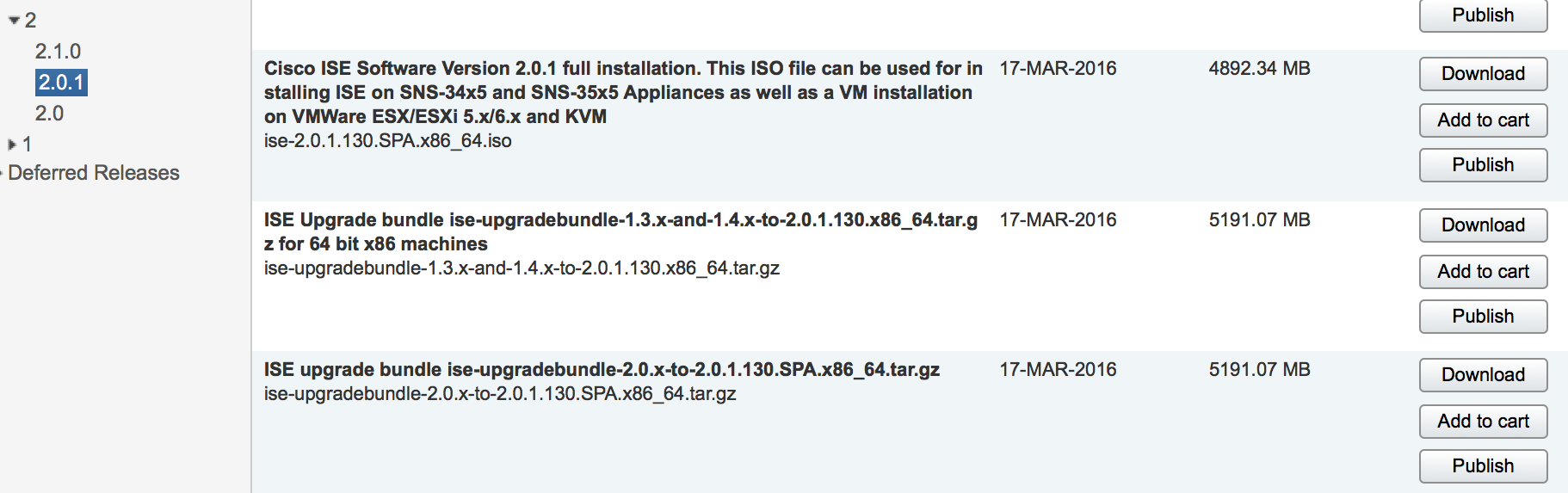This screenshot has width=1568, height=493.
Task: Click the topmost Publish button
Action: (1482, 15)
